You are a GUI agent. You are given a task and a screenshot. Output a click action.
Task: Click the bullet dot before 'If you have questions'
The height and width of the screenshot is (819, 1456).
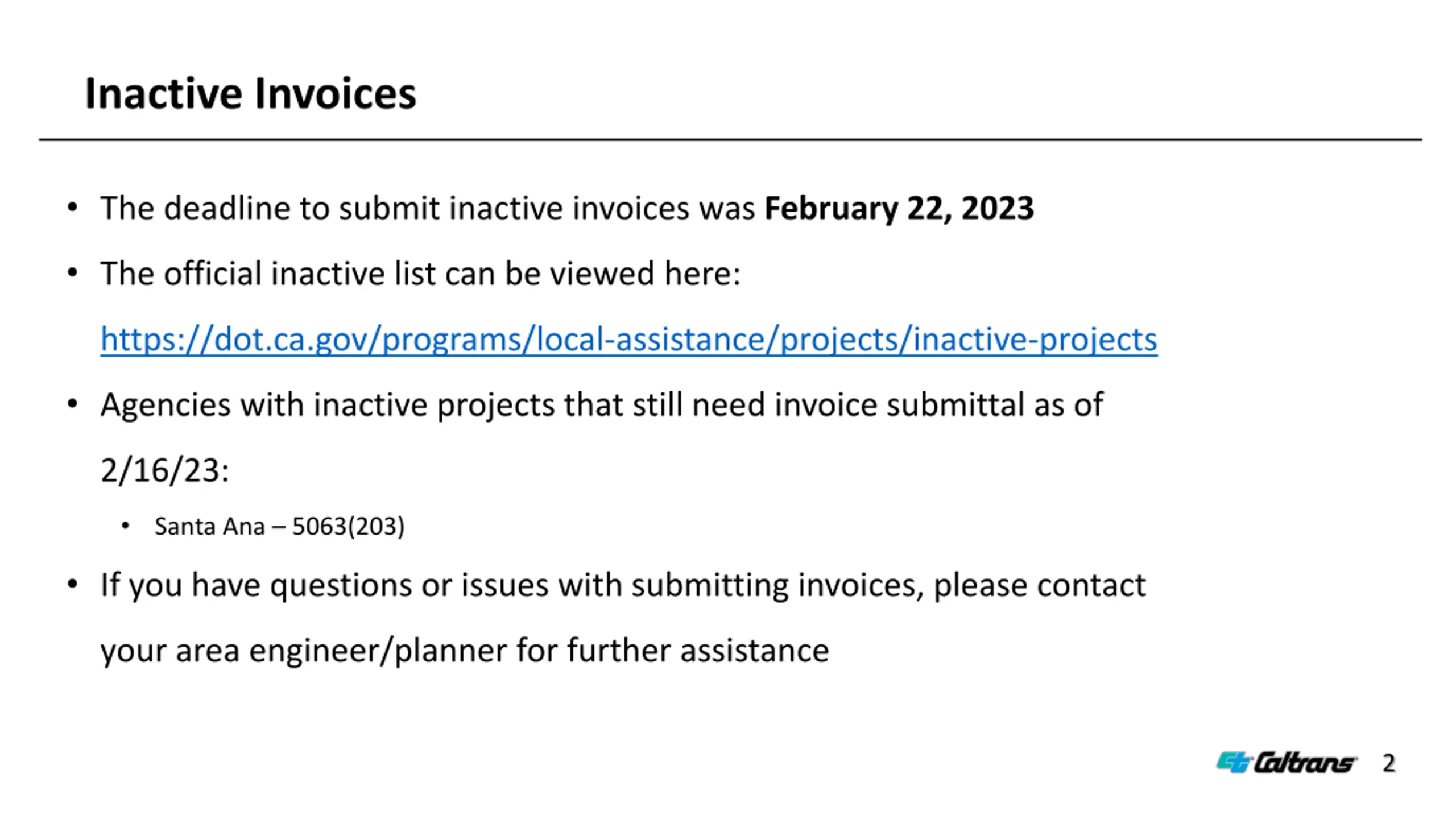[72, 584]
